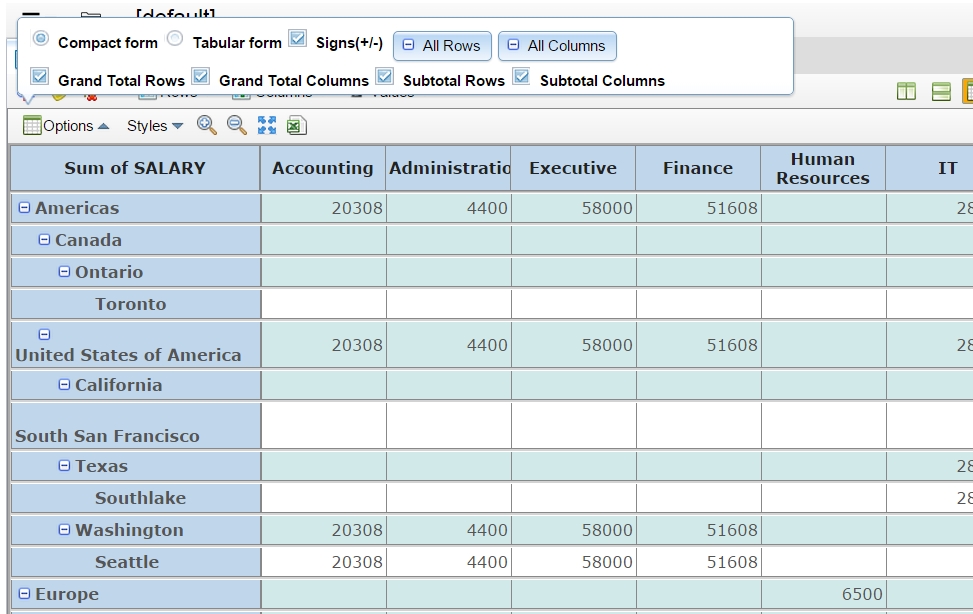The image size is (973, 614).
Task: Open the Styles dropdown menu
Action: [x=155, y=126]
